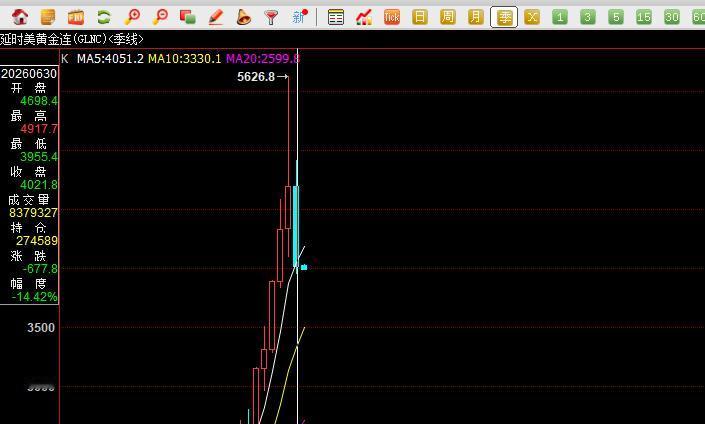Click the K label before MA5

point(65,58)
